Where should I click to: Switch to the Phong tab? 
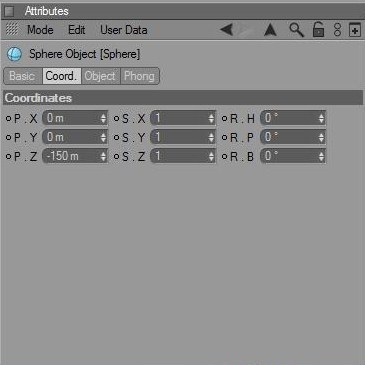tap(139, 76)
